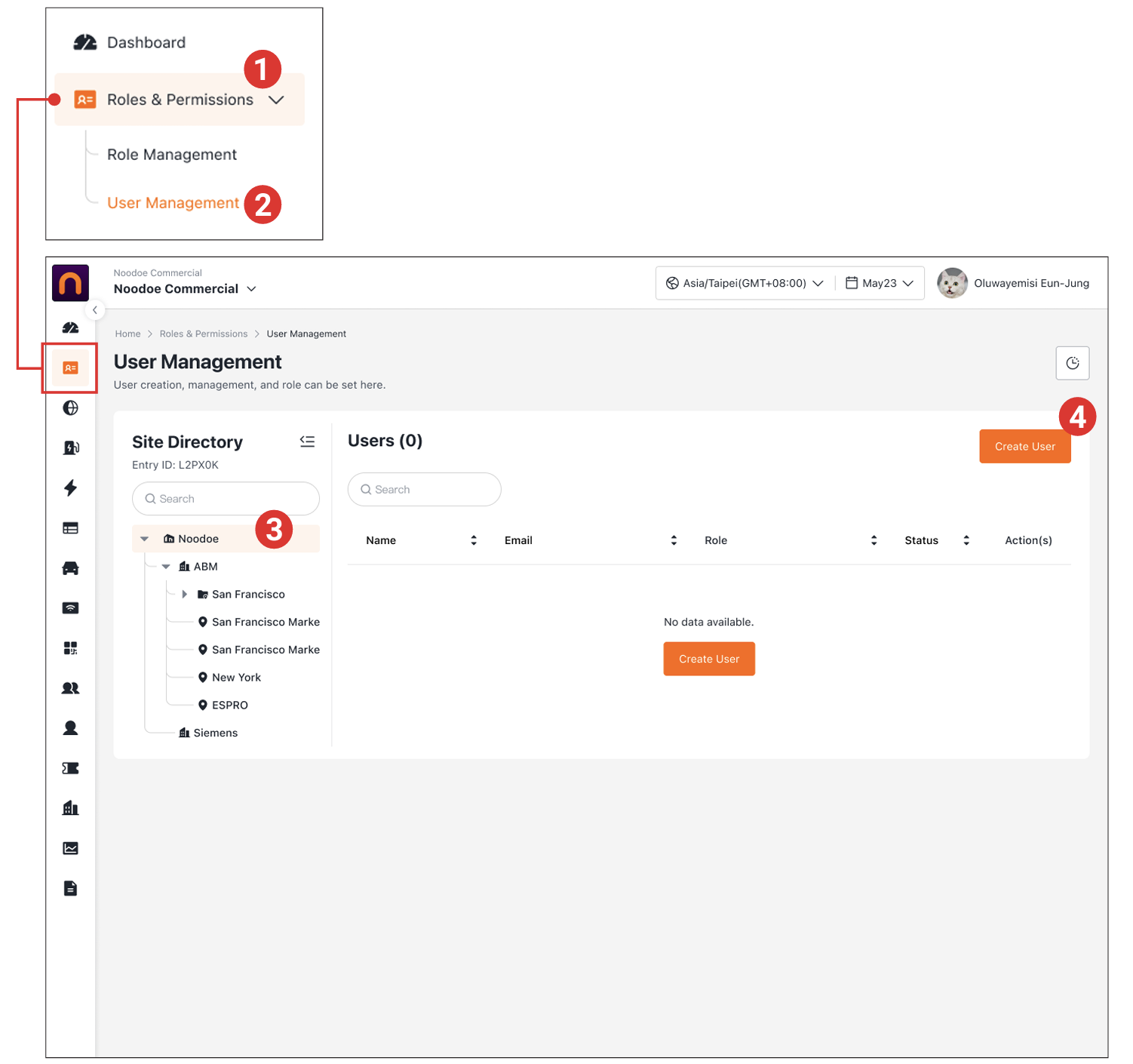Open the Asia/Taipei timezone dropdown
The image size is (1133, 1064).
pos(745,284)
